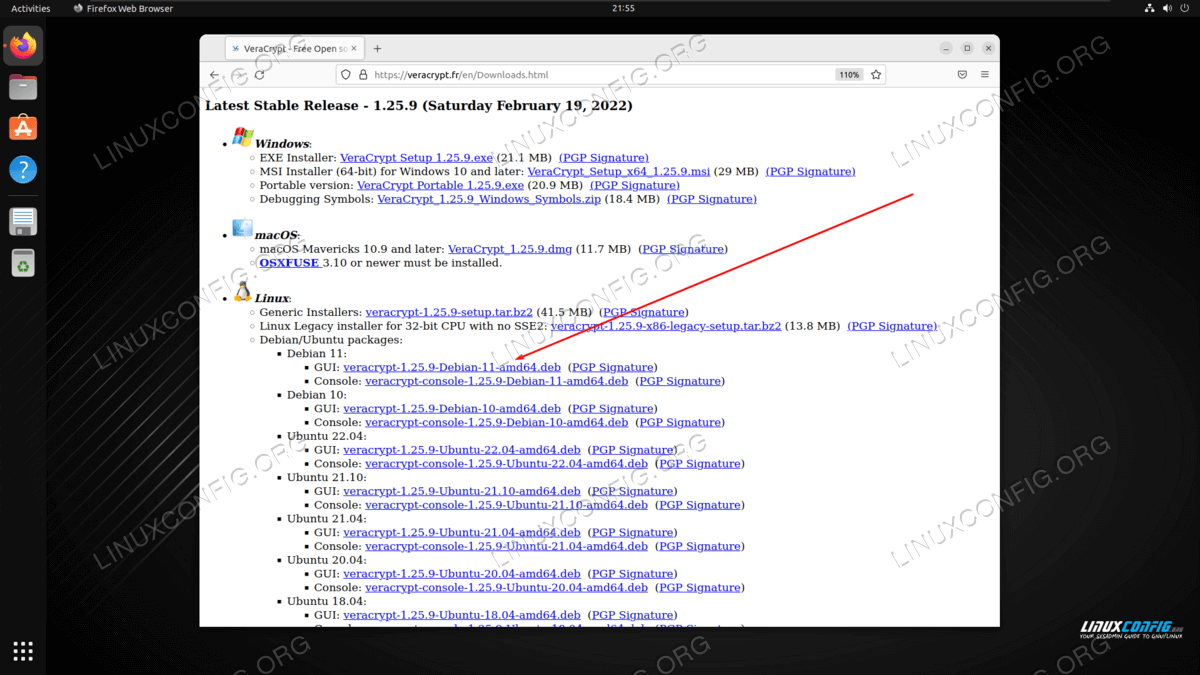Click the Debian/Ubuntu packages: list label
Viewport: 1200px width, 675px height.
coord(331,340)
